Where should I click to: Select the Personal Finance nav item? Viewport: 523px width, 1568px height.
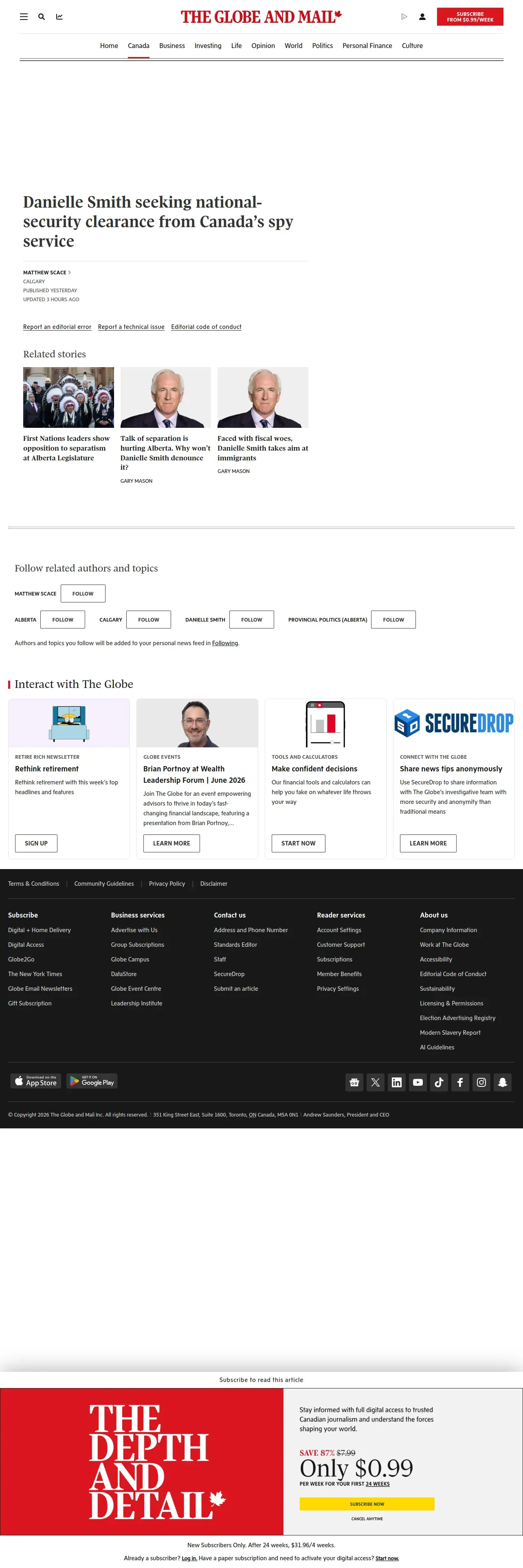[x=367, y=46]
